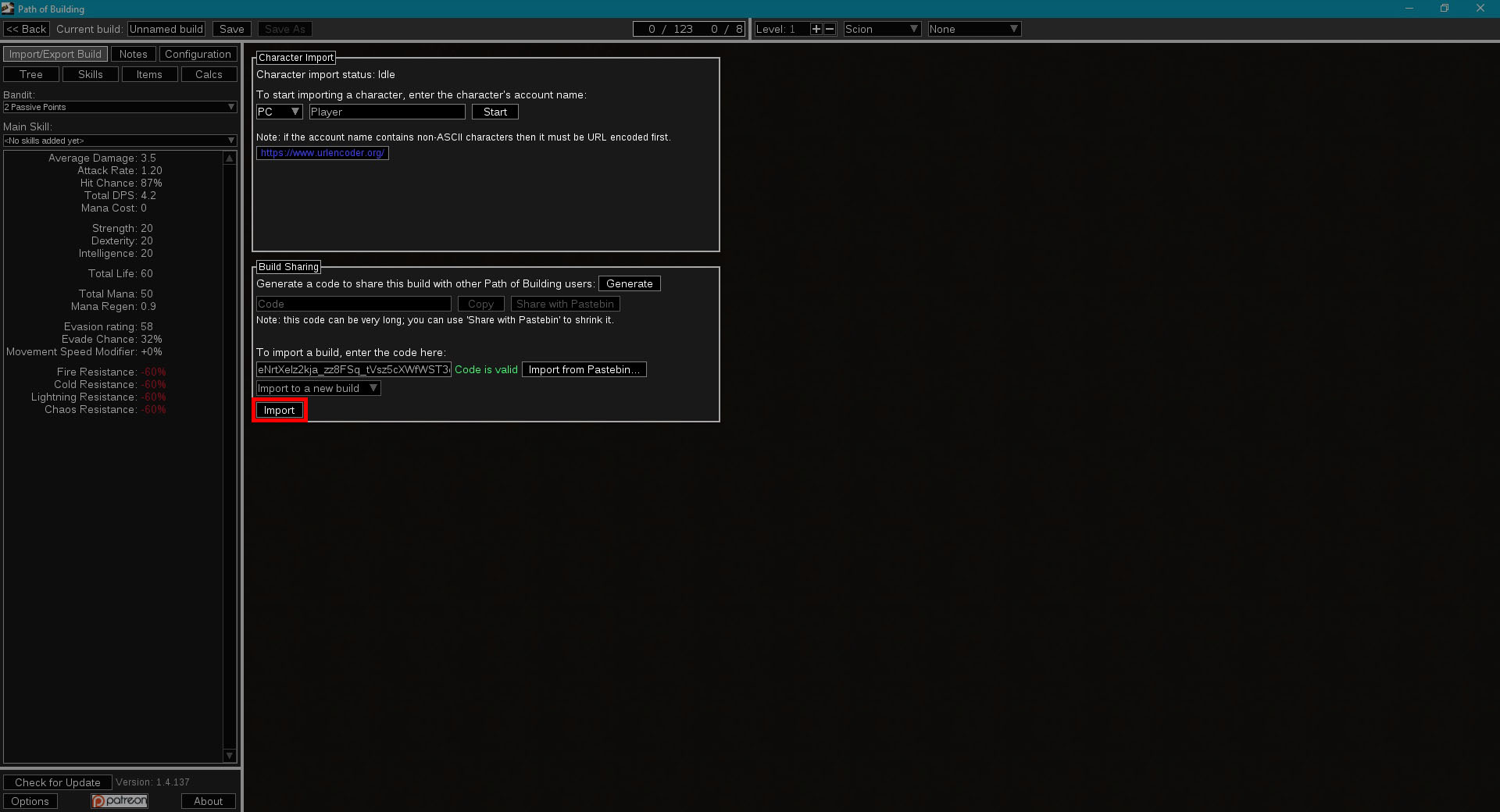Image resolution: width=1500 pixels, height=812 pixels.
Task: Click the Fire Resistance -60% stat
Action: pyautogui.click(x=111, y=372)
